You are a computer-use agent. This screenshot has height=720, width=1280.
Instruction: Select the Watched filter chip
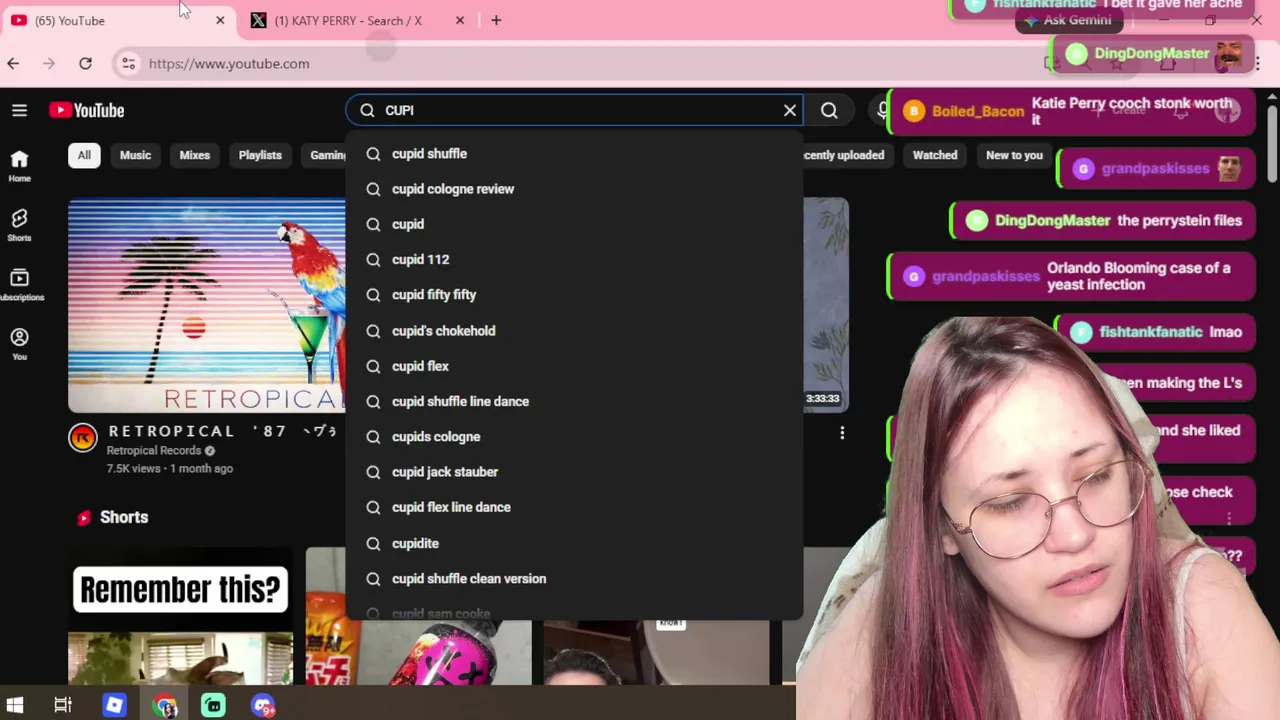click(x=935, y=155)
